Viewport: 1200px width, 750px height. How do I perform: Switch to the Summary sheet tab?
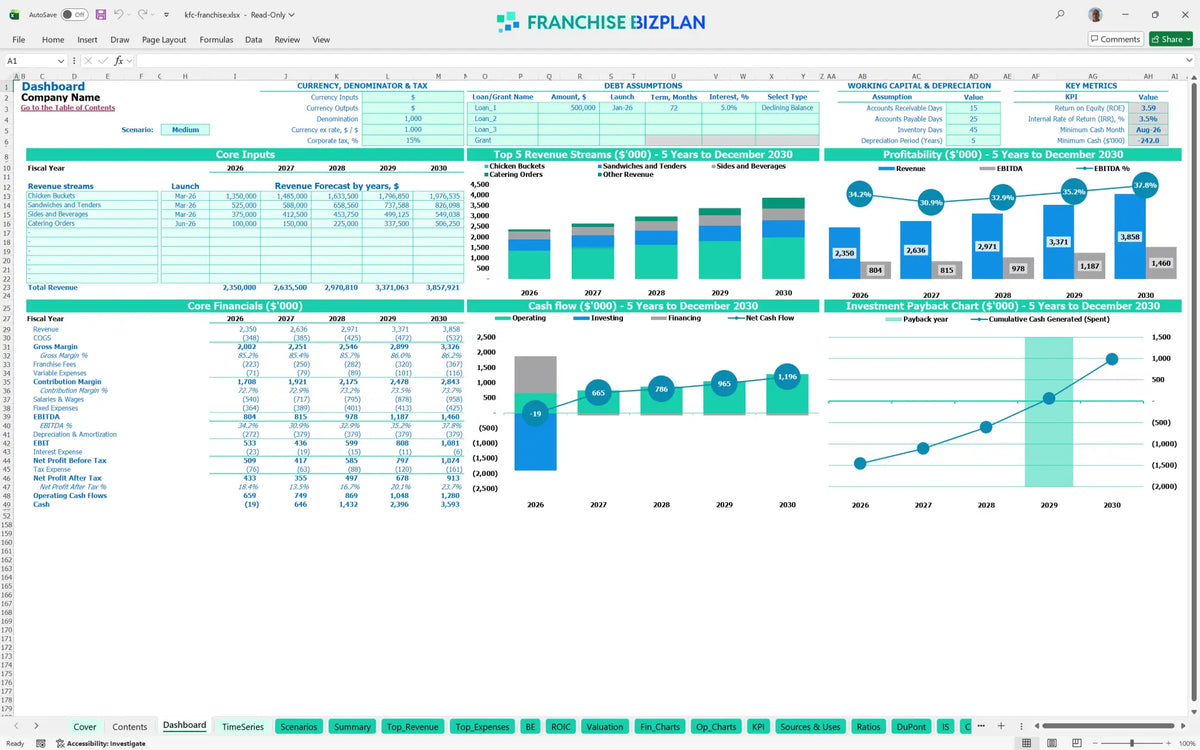tap(353, 727)
